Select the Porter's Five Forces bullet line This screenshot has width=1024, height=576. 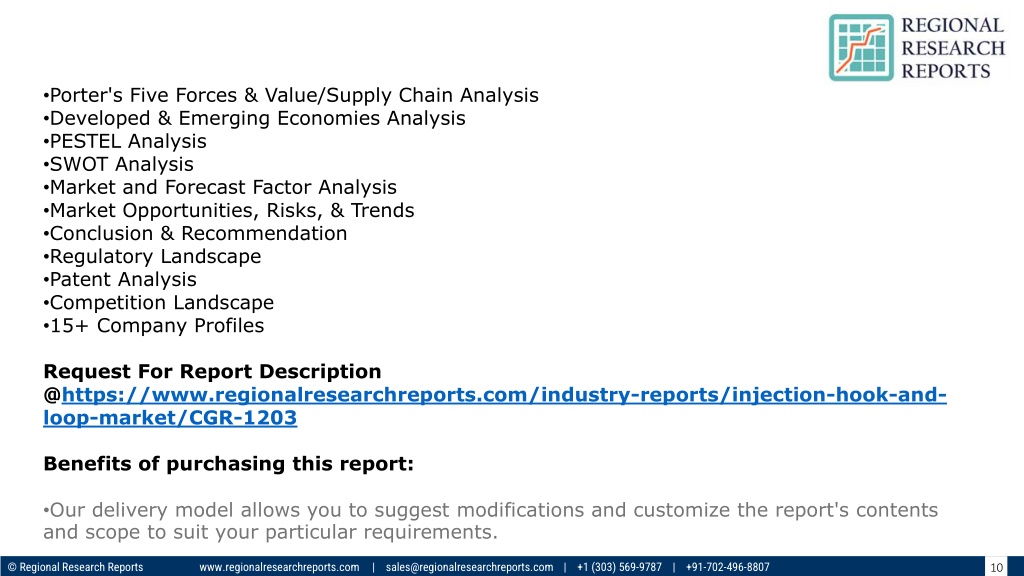291,95
